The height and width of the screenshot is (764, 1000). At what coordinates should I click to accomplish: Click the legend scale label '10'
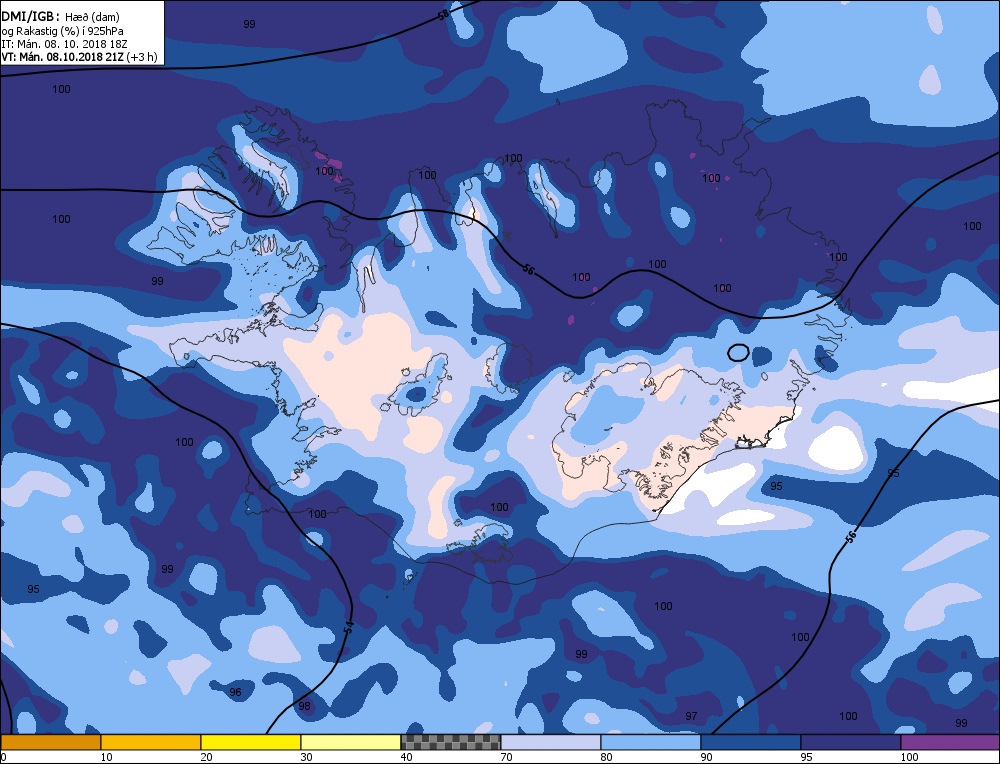click(106, 757)
